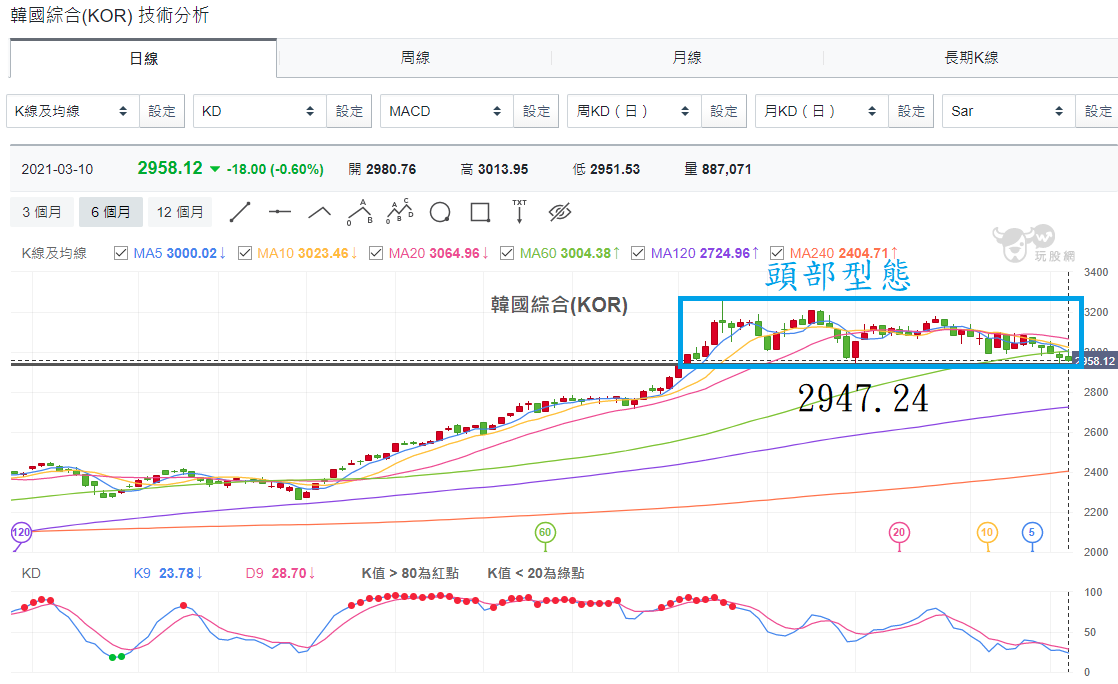Uncheck the MA60 moving average checkbox
Image resolution: width=1118 pixels, height=684 pixels.
click(x=507, y=253)
